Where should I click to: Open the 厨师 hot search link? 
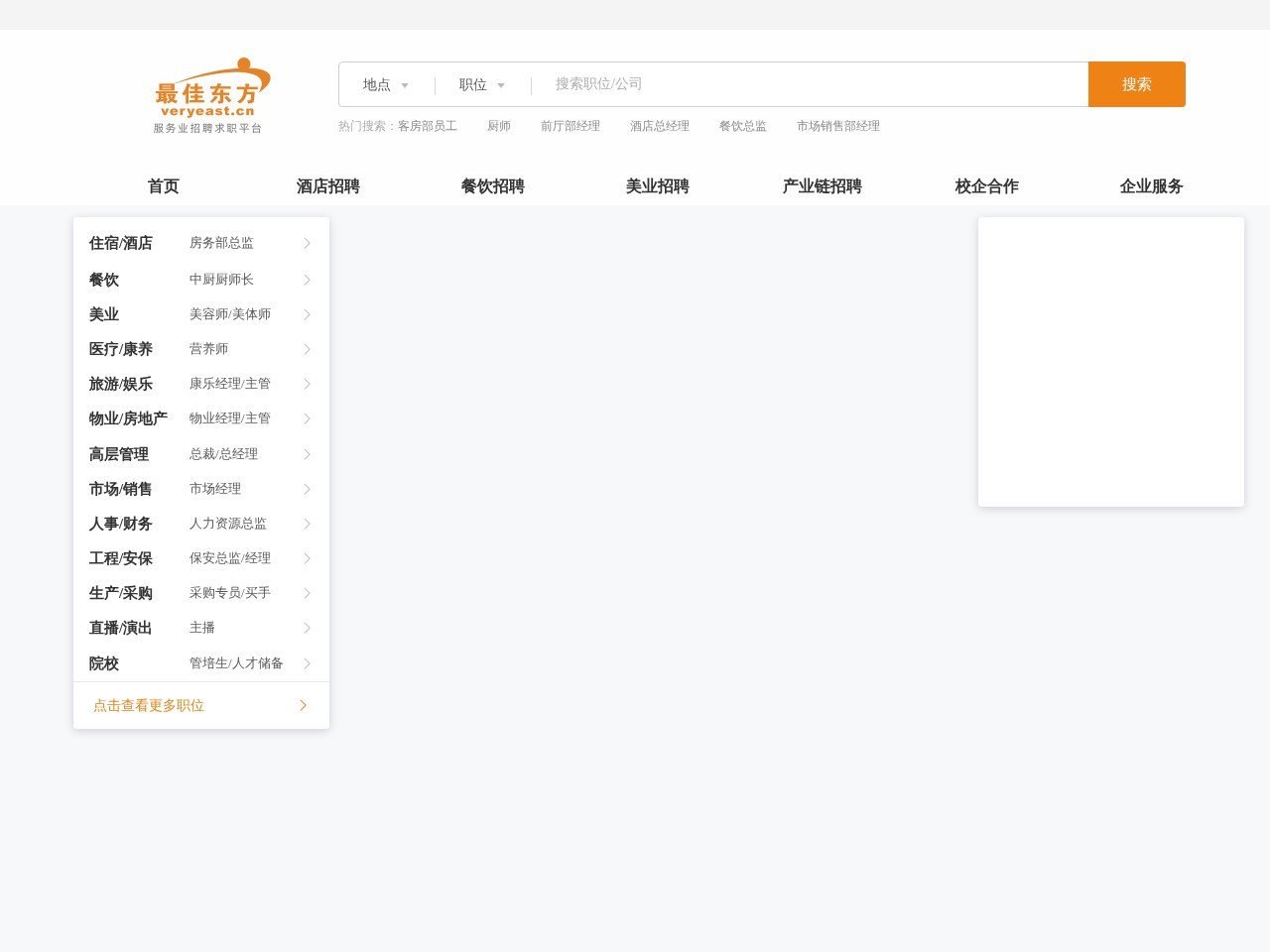(x=499, y=126)
